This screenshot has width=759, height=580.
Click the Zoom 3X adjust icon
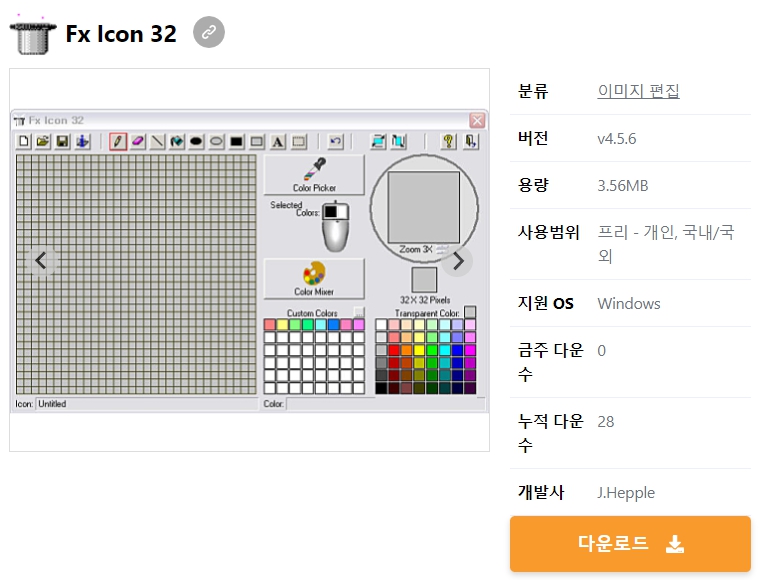point(442,249)
